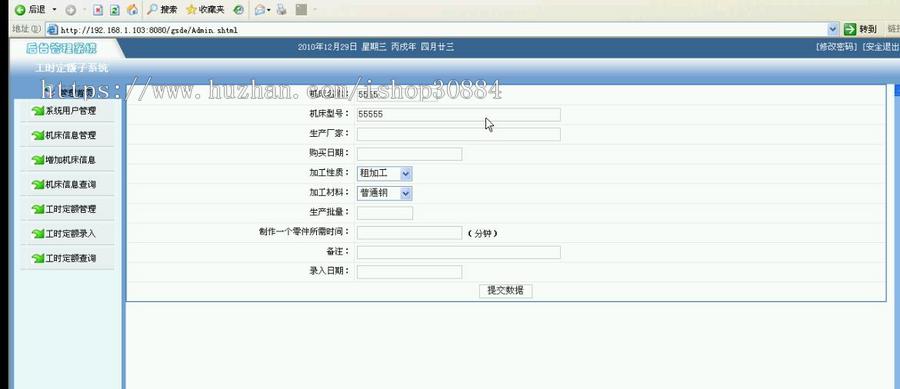The height and width of the screenshot is (389, 900).
Task: Go back with the 后退 button
Action: tap(30, 10)
